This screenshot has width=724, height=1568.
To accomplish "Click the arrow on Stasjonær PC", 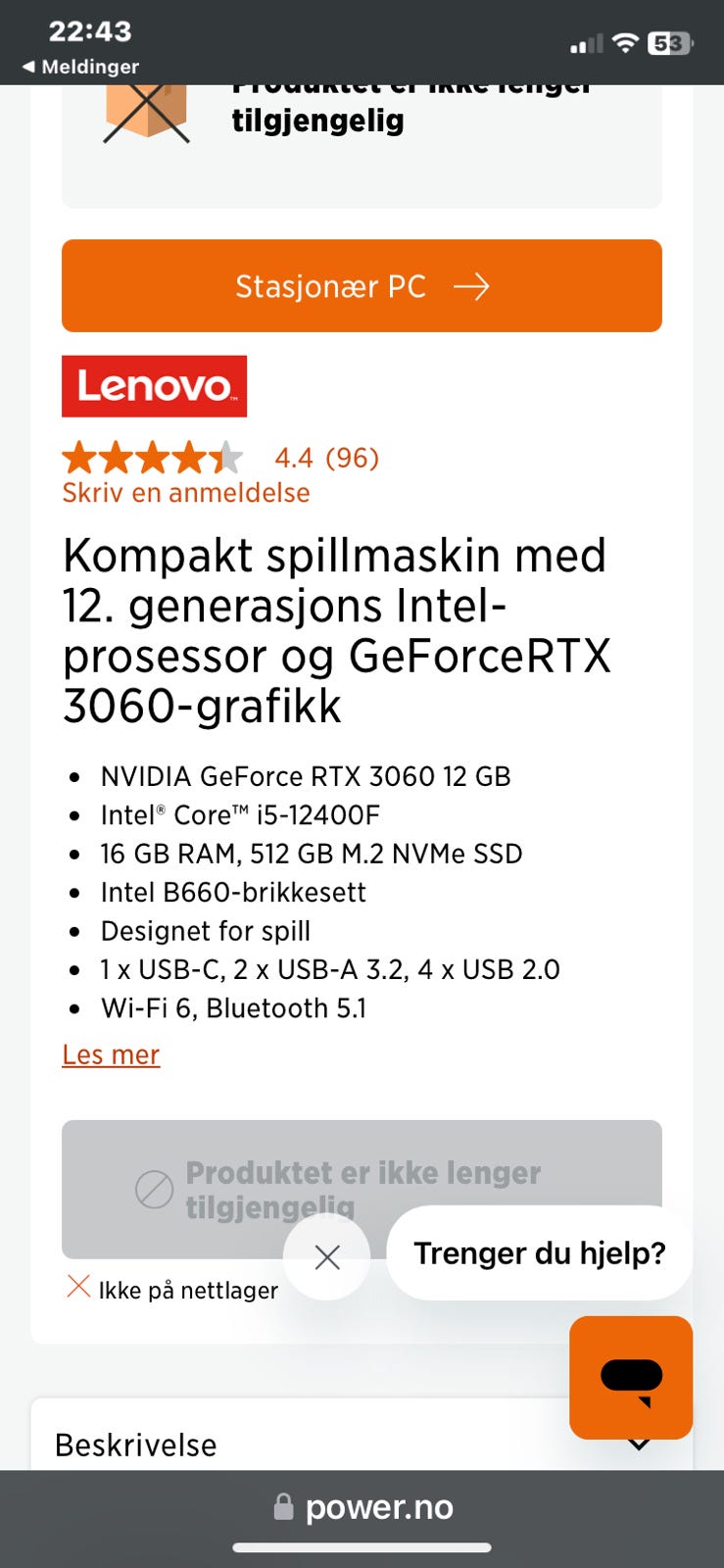I will (x=471, y=286).
